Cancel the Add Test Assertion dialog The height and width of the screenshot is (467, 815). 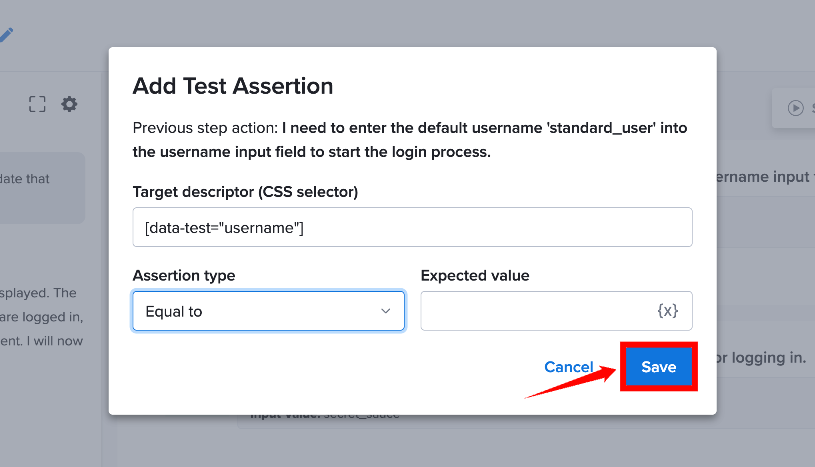point(569,367)
